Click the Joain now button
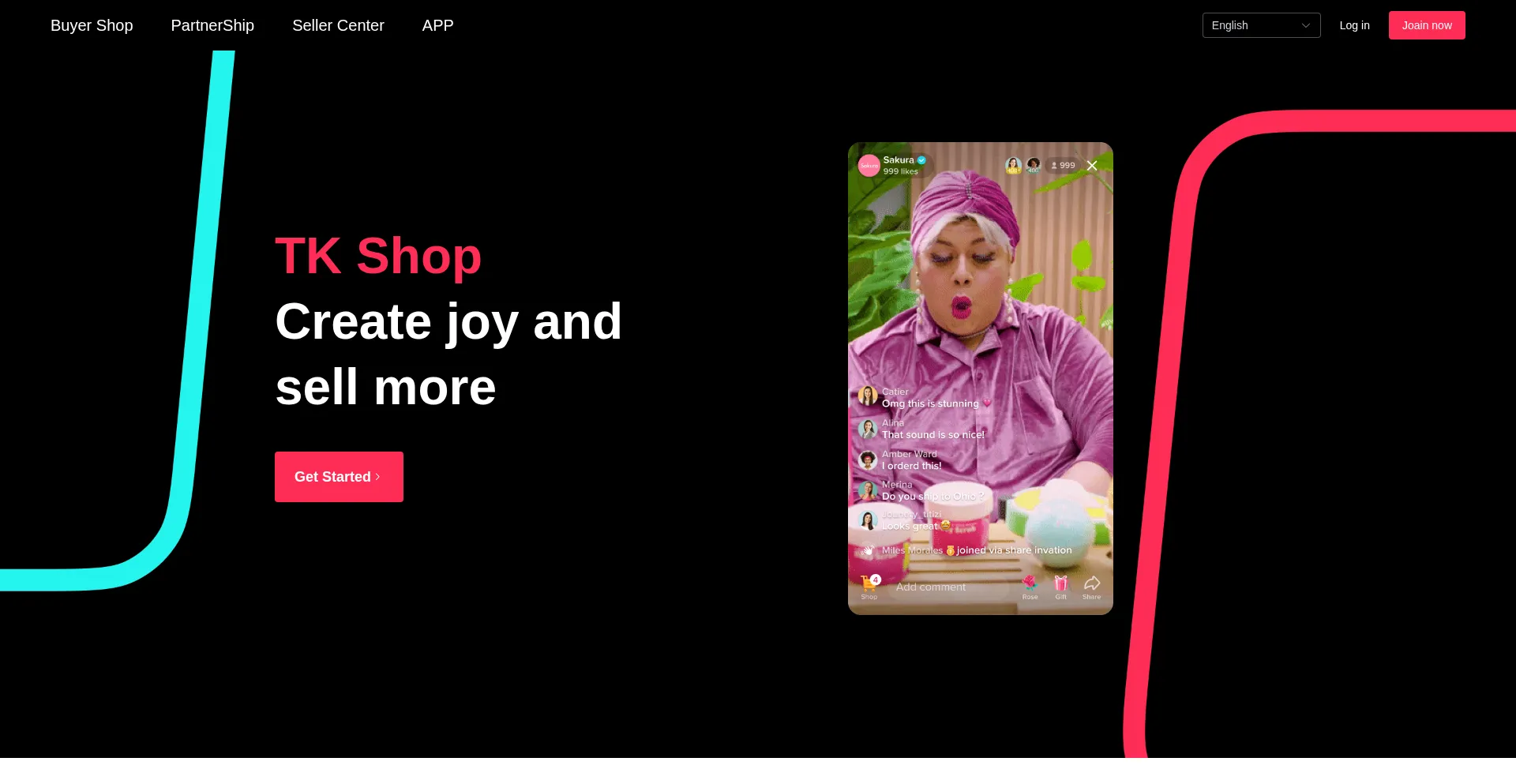This screenshot has height=784, width=1516. coord(1427,25)
